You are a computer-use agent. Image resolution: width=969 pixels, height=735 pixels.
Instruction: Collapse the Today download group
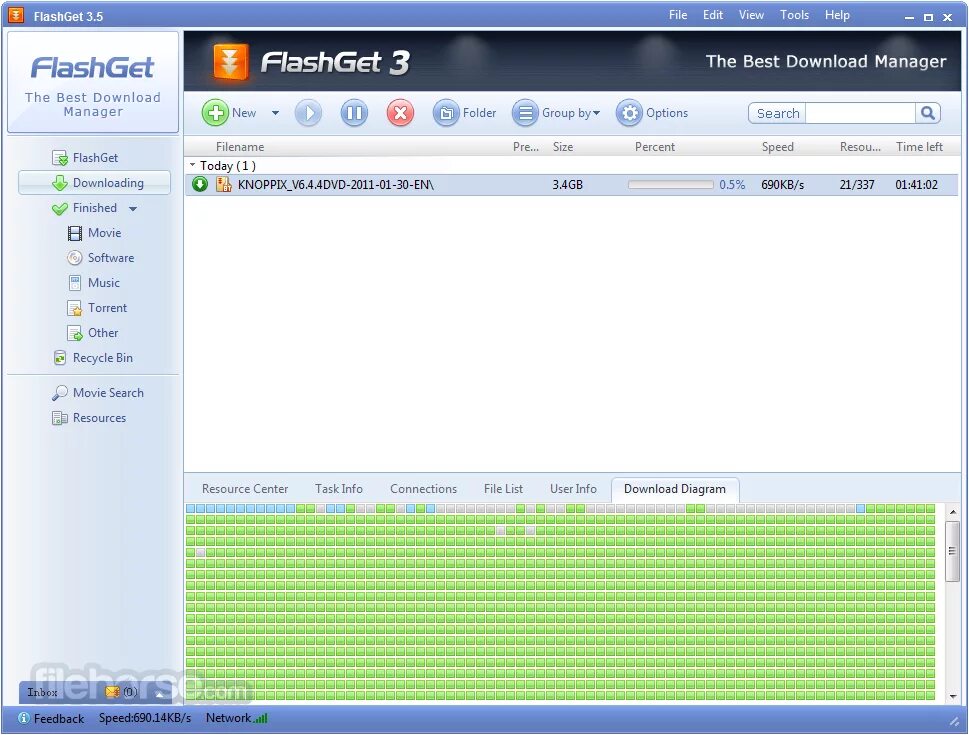[191, 165]
